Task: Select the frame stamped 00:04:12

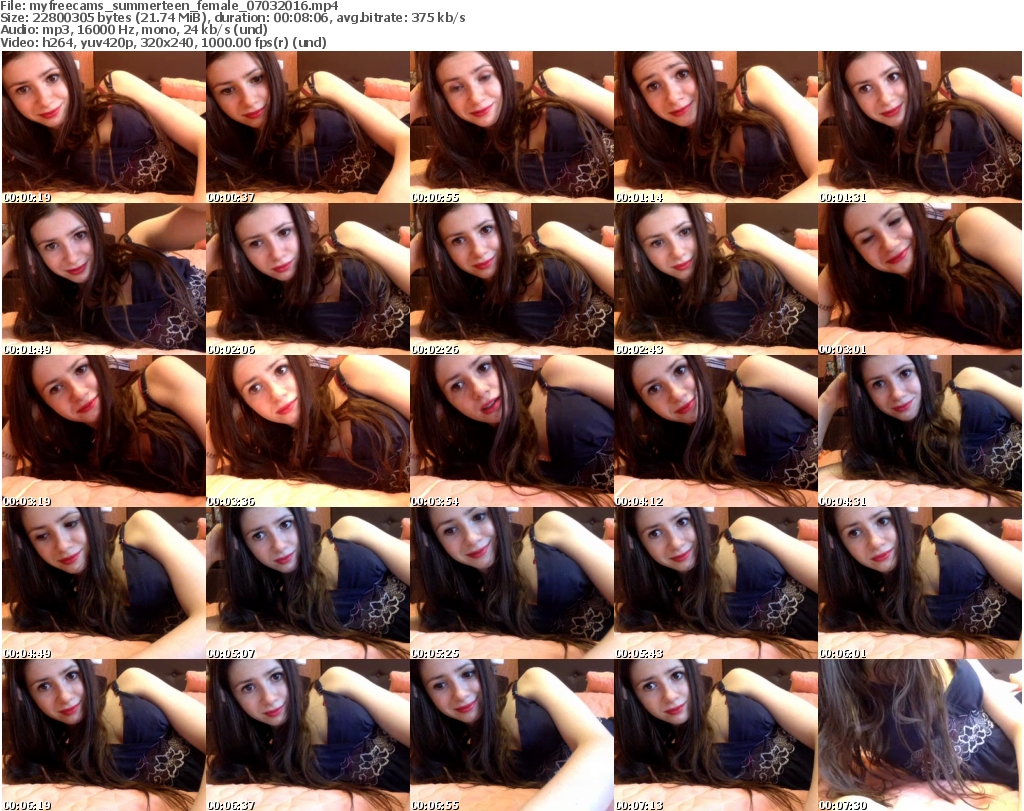Action: [716, 432]
